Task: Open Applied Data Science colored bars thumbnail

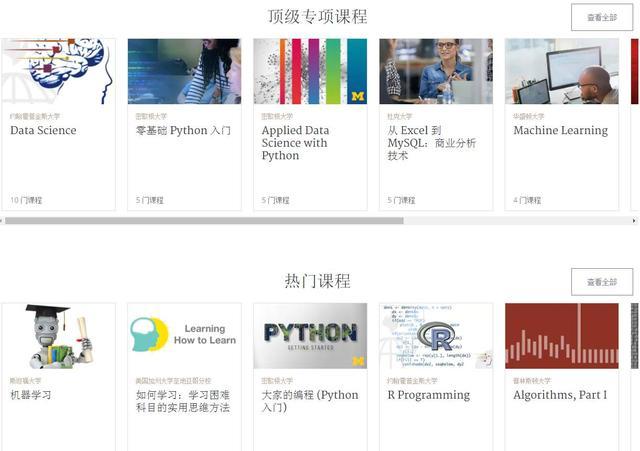Action: [x=310, y=71]
